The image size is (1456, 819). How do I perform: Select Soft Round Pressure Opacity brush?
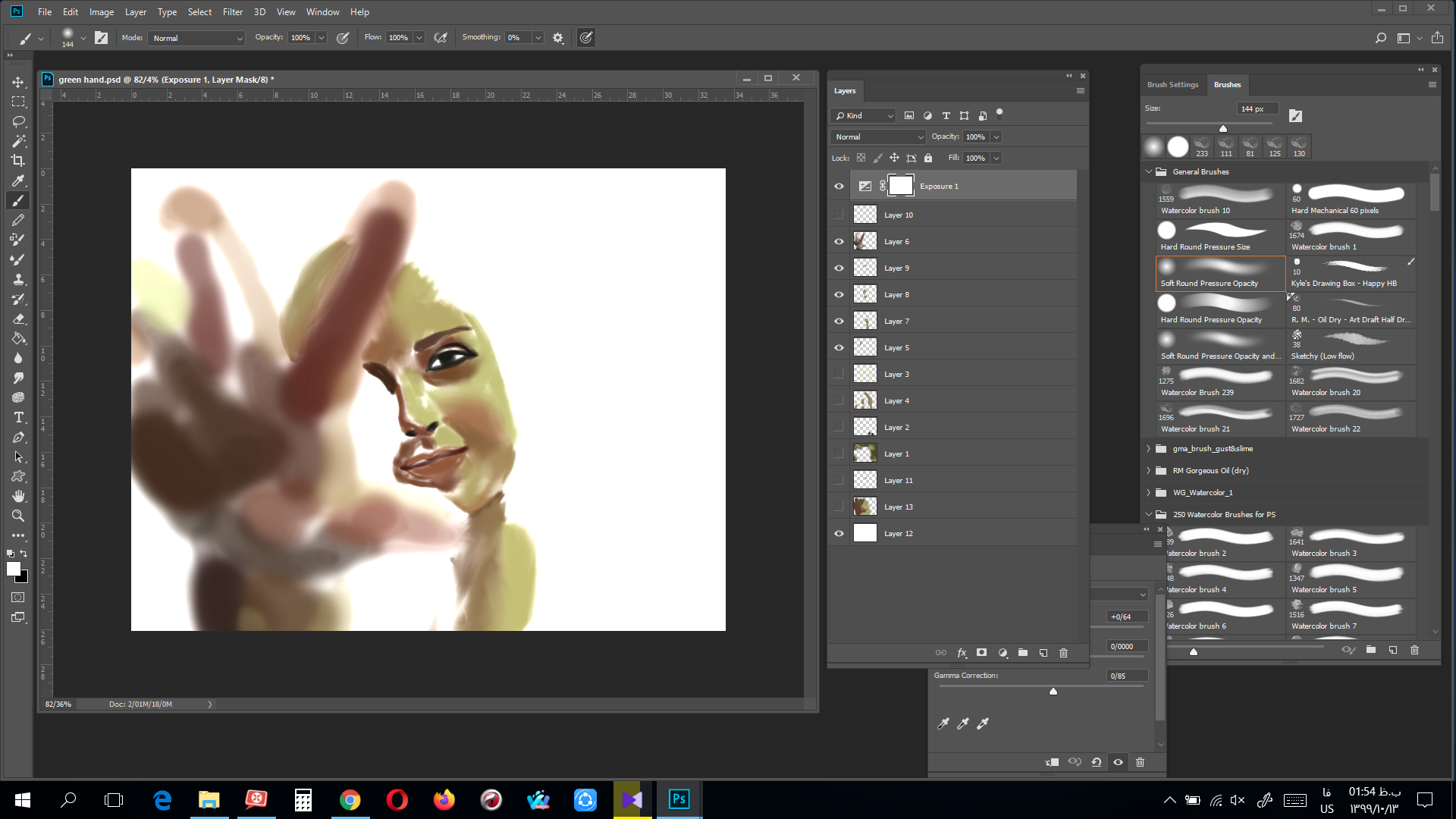point(1220,274)
